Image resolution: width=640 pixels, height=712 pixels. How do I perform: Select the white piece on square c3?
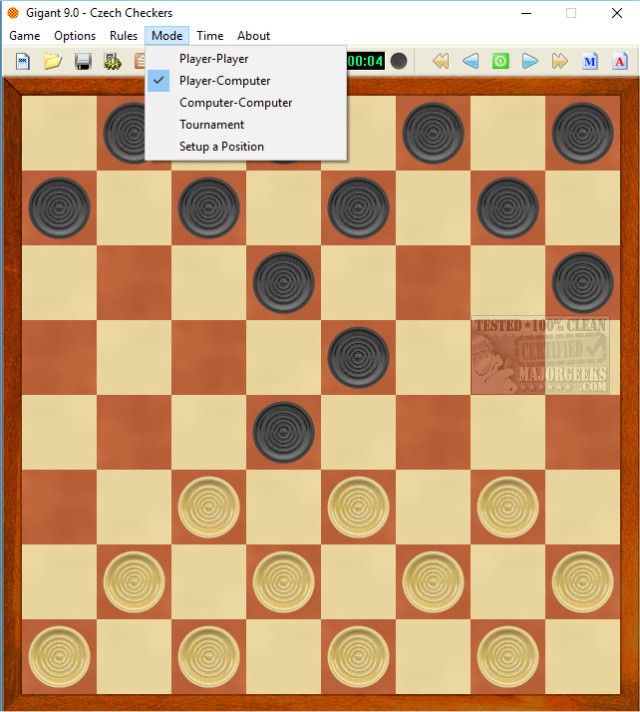pyautogui.click(x=208, y=507)
